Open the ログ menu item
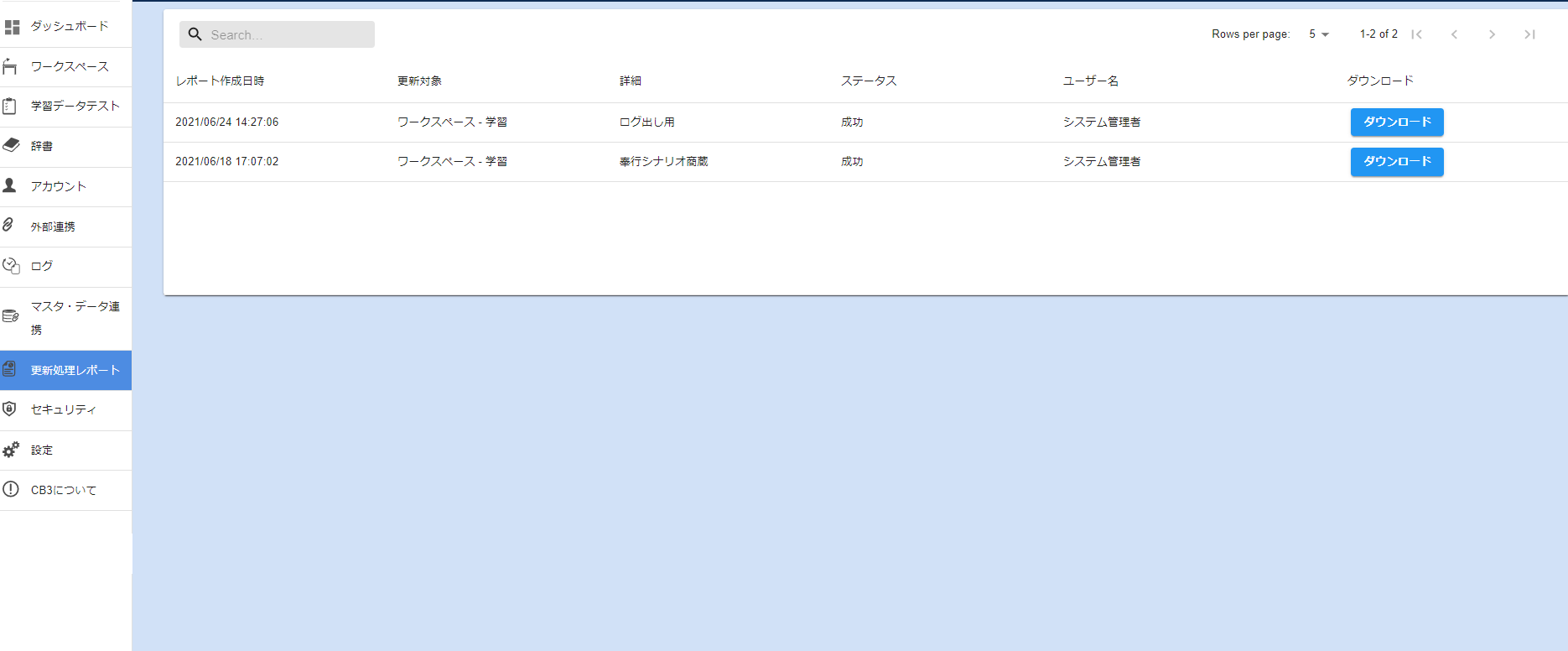1568x651 pixels. tap(42, 266)
